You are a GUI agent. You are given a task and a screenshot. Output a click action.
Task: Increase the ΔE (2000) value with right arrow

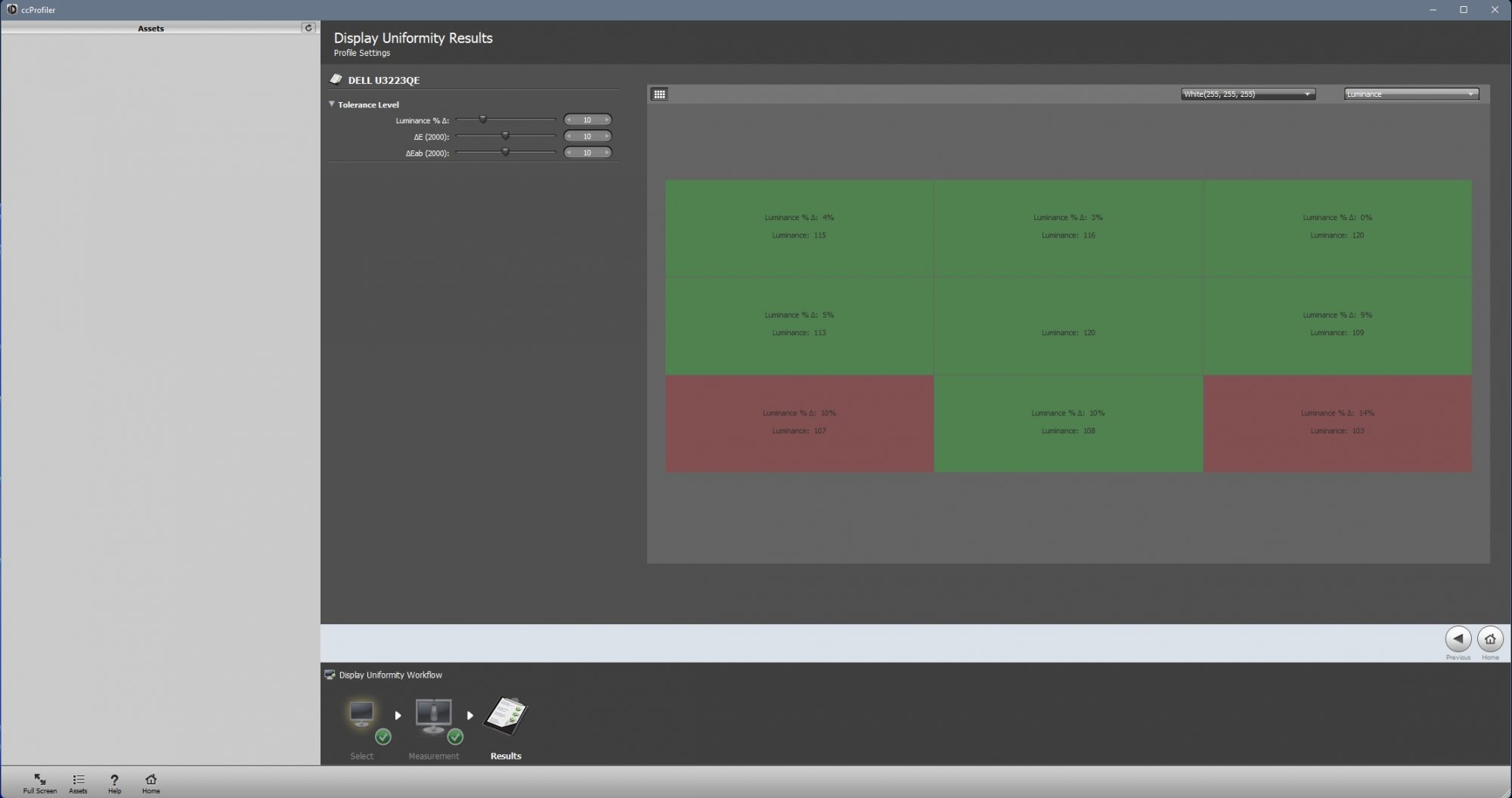tap(606, 136)
